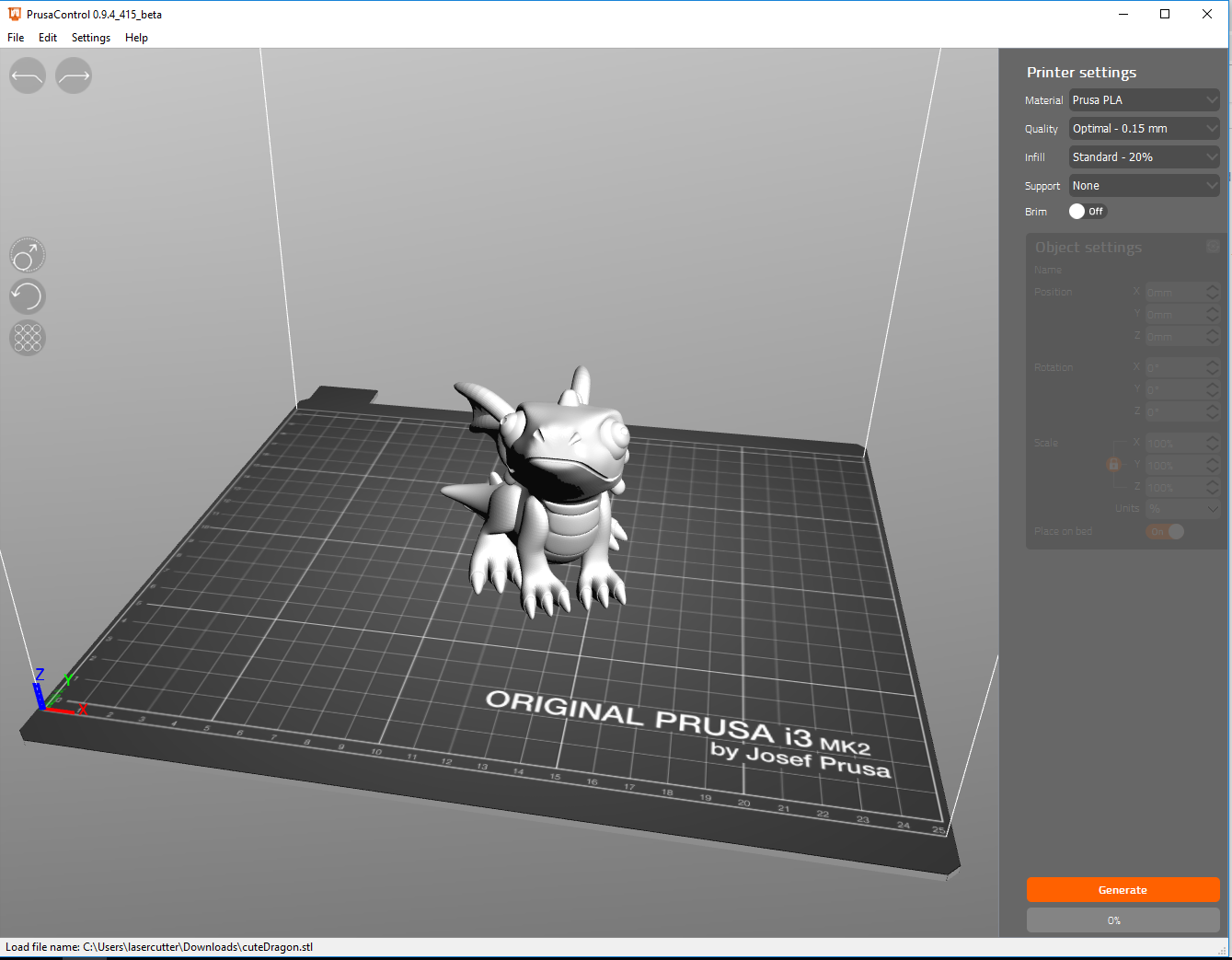Open the Help menu
Image resolution: width=1232 pixels, height=960 pixels.
click(x=136, y=38)
